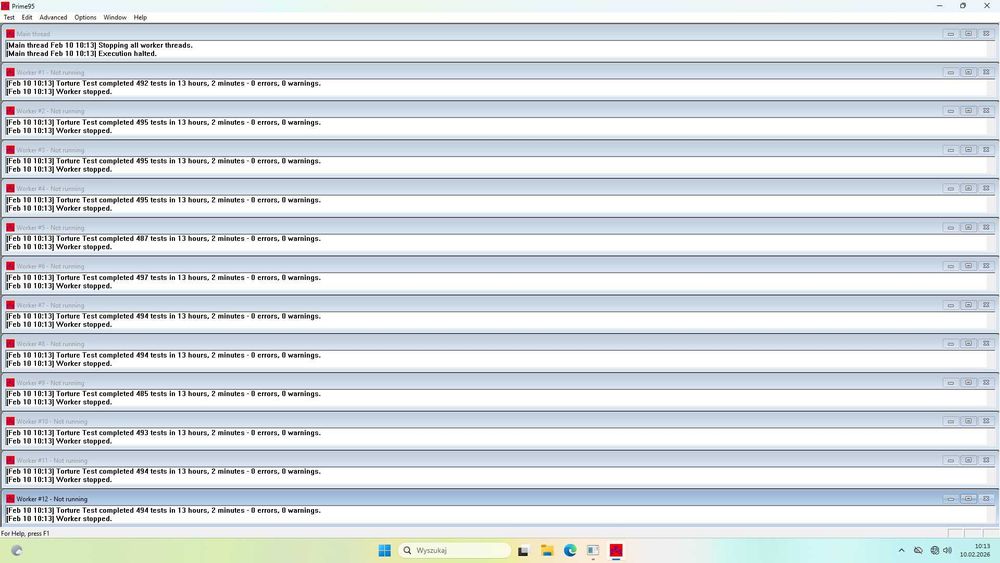Click the Worker #6 window's red icon
Viewport: 1000px width, 563px height.
10,267
